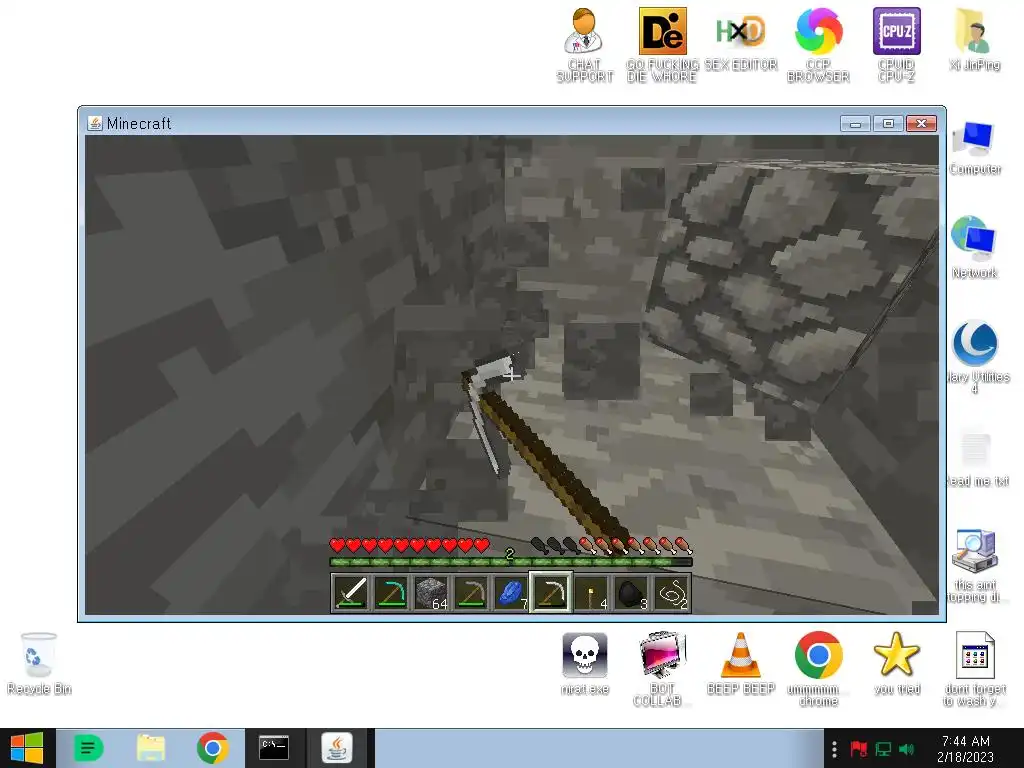Viewport: 1024px width, 768px height.
Task: Open the CCP BROWSER desktop icon
Action: [818, 45]
